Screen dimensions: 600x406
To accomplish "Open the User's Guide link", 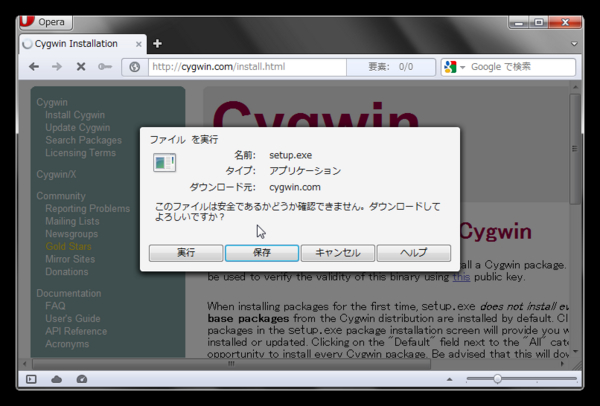I will click(73, 319).
